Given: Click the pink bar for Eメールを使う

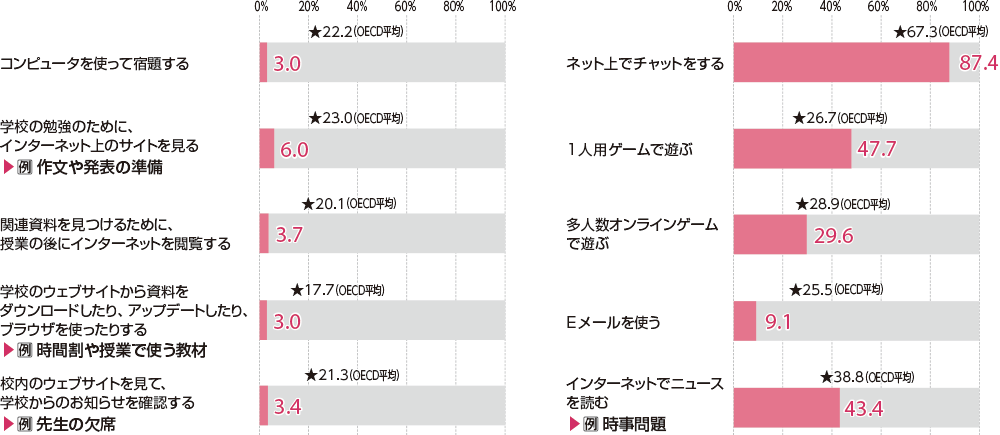Looking at the screenshot, I should tap(745, 321).
